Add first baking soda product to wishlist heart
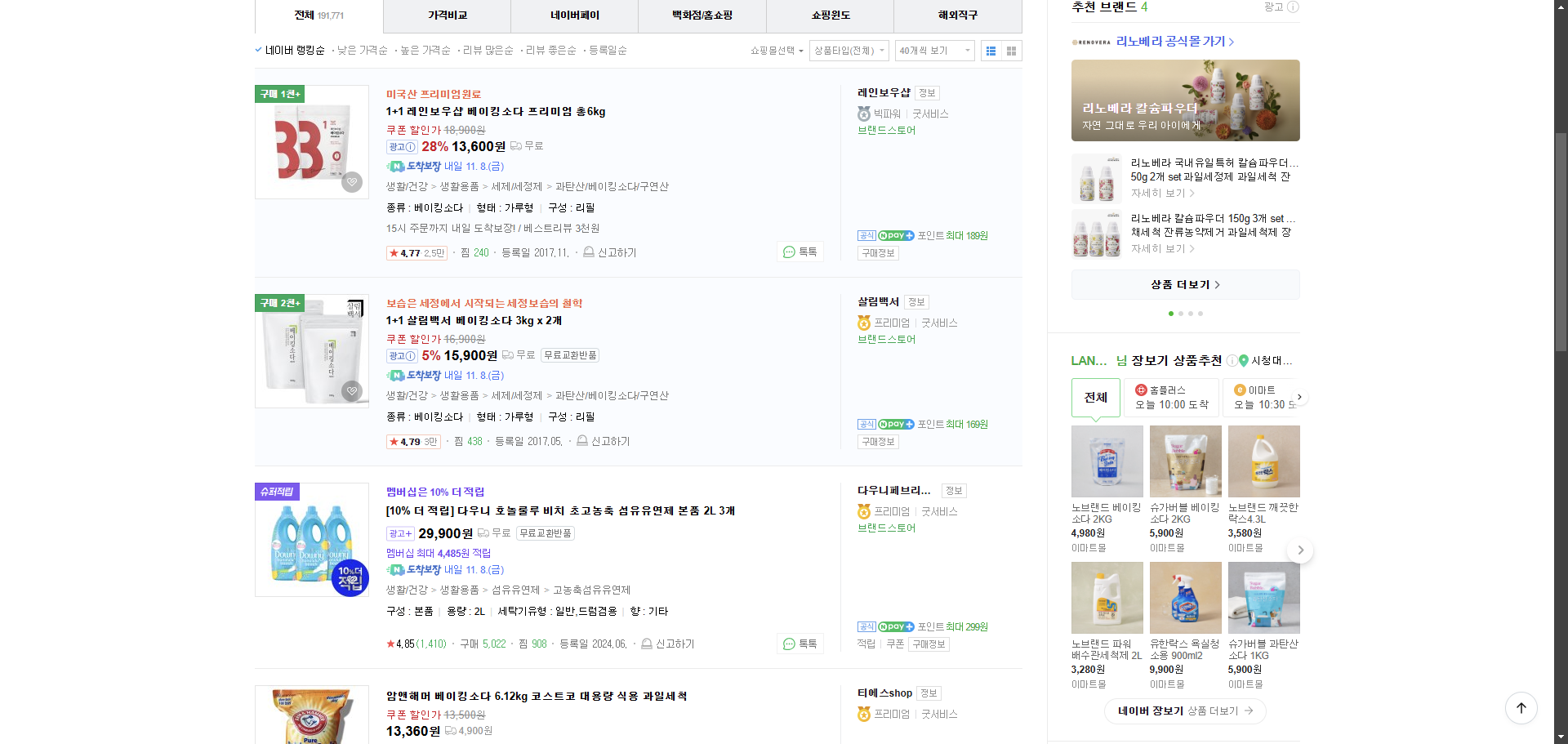This screenshot has height=744, width=1568. point(351,182)
